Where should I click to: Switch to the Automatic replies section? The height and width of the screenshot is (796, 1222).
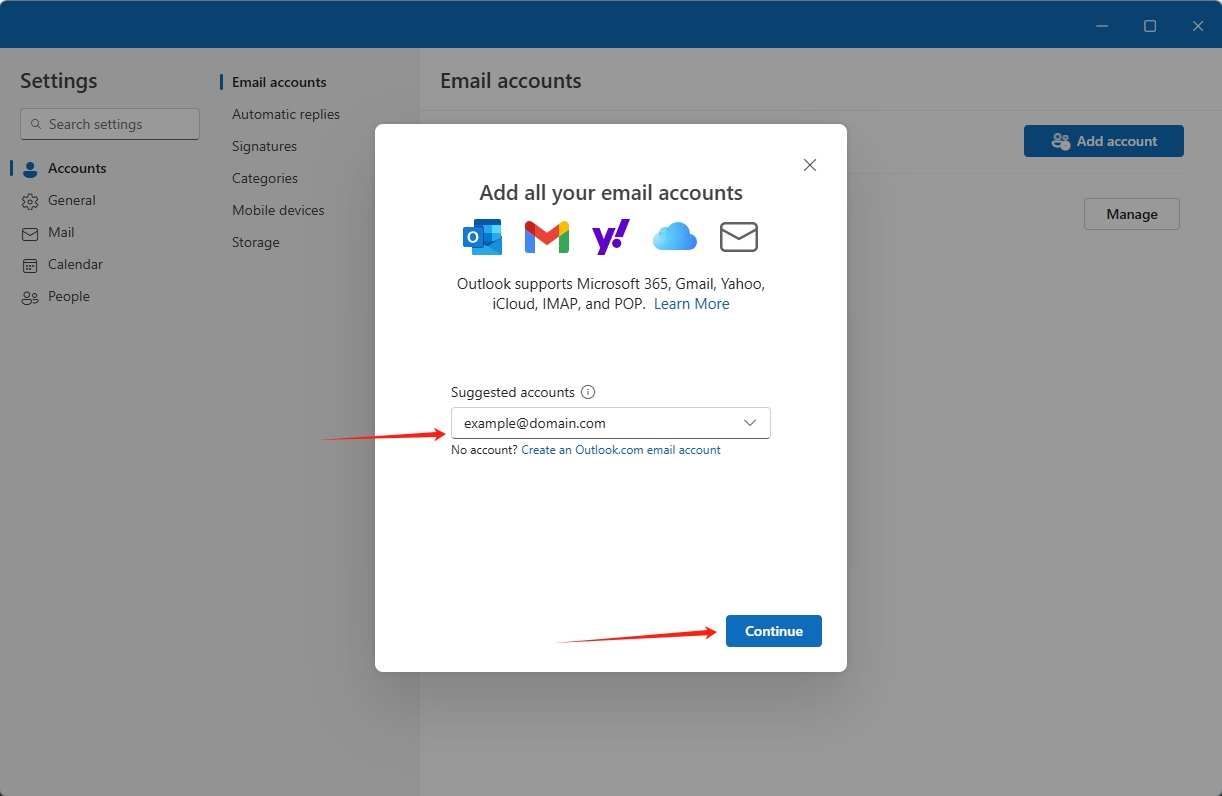click(x=286, y=114)
